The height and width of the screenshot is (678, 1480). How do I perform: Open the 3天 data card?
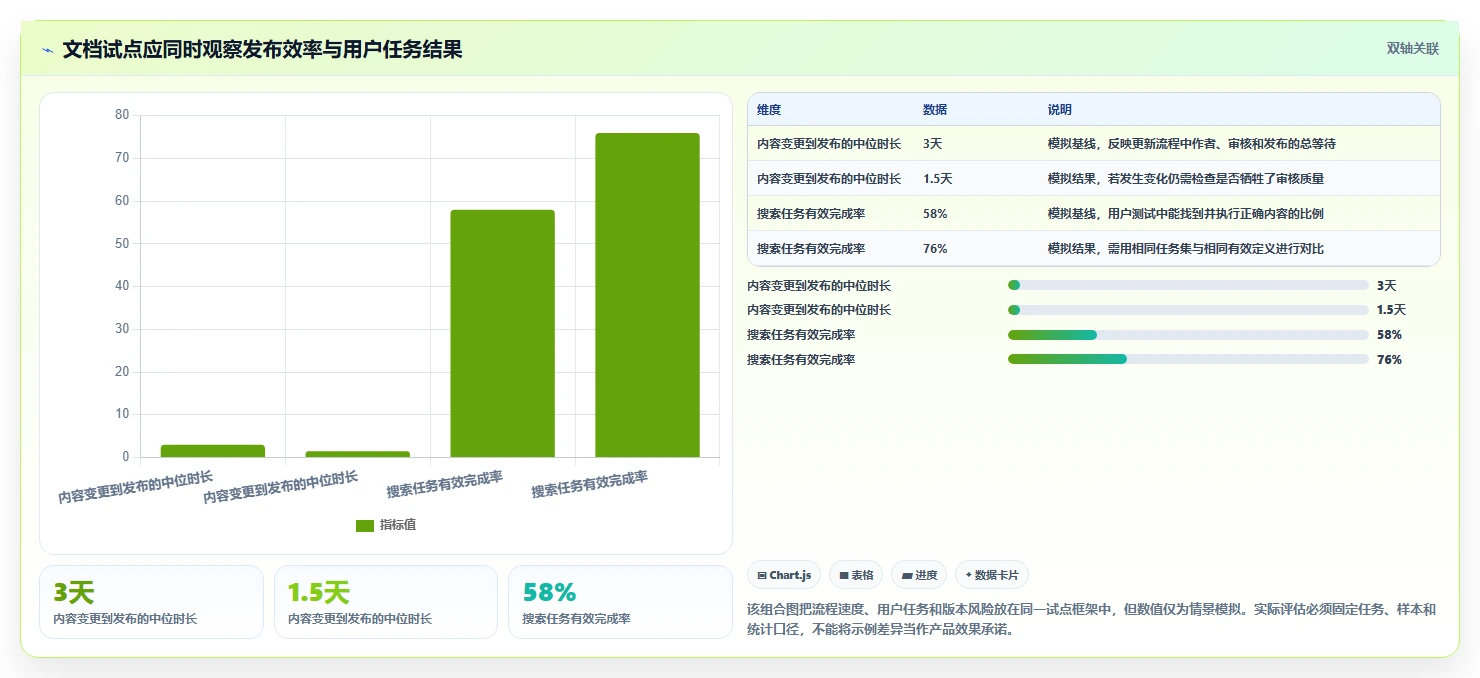pos(151,602)
